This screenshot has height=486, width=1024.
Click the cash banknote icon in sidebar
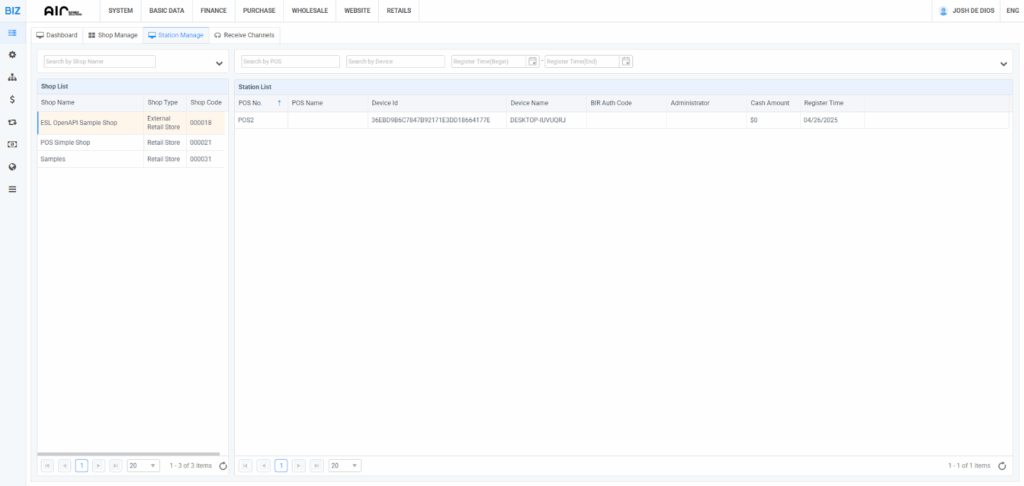click(12, 144)
